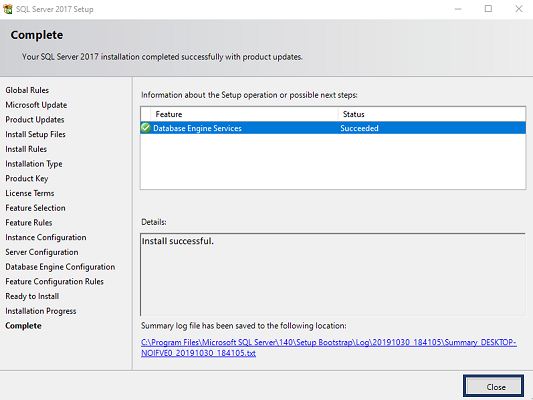
Task: Select the Microsoft Update step
Action: point(36,105)
